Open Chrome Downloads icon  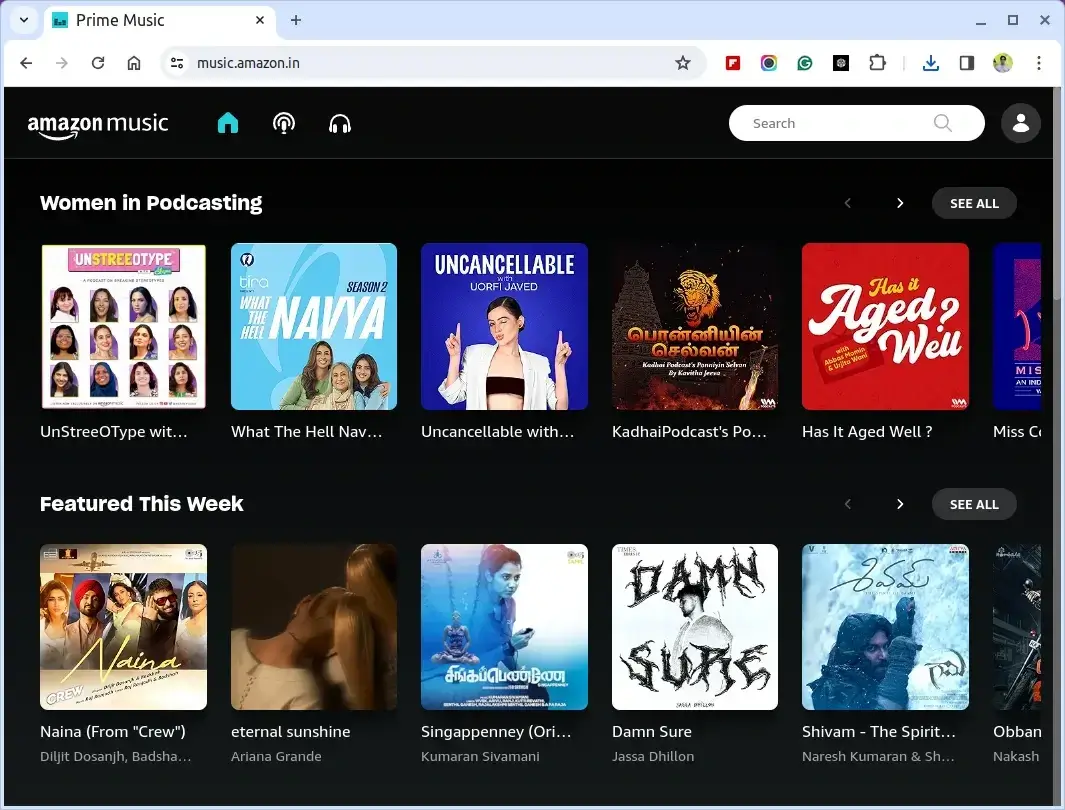930,63
